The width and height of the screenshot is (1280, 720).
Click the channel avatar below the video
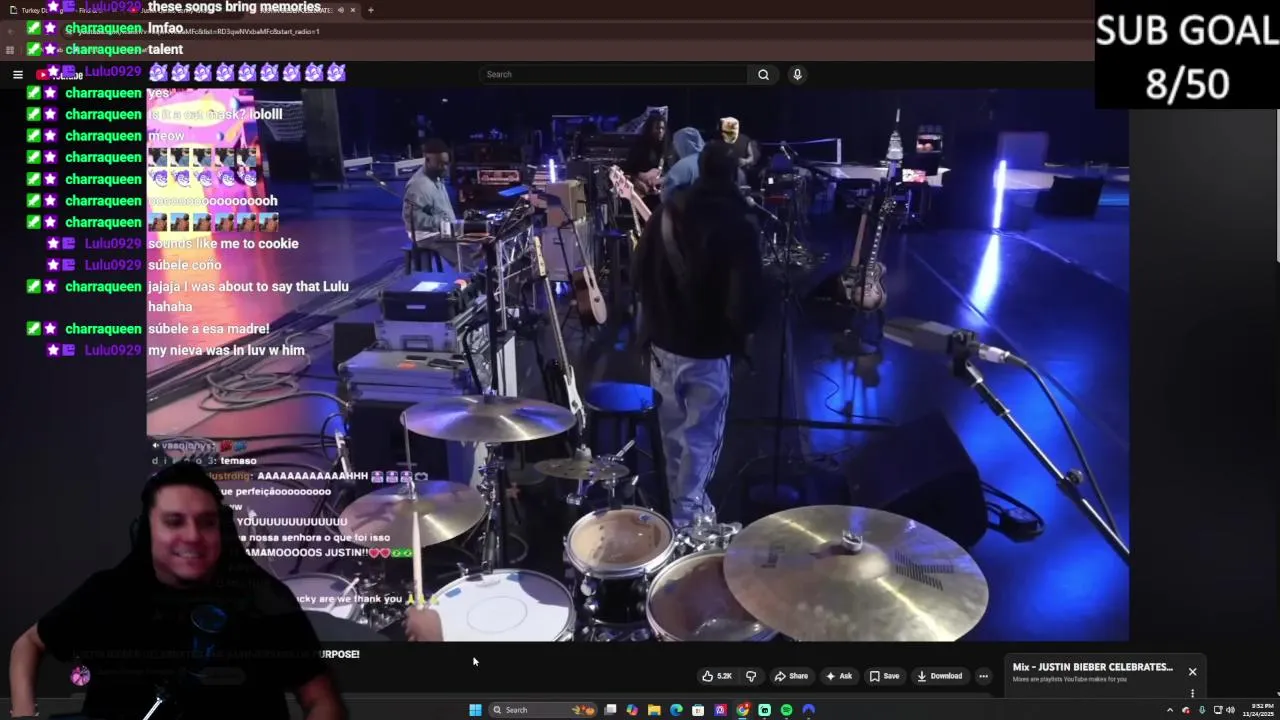click(x=80, y=676)
